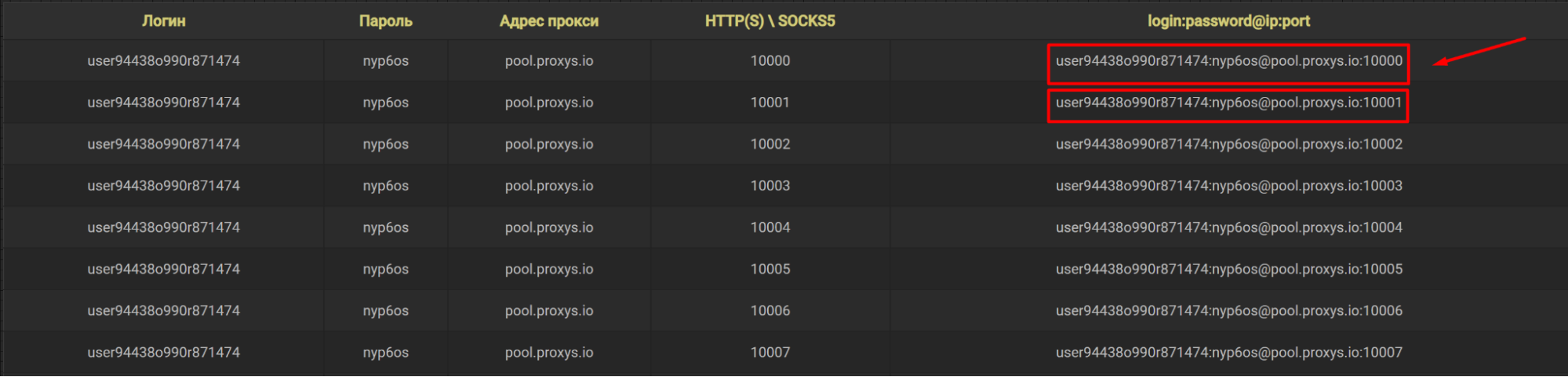
Task: Click the nyp6os password in the 10002 row
Action: [385, 144]
